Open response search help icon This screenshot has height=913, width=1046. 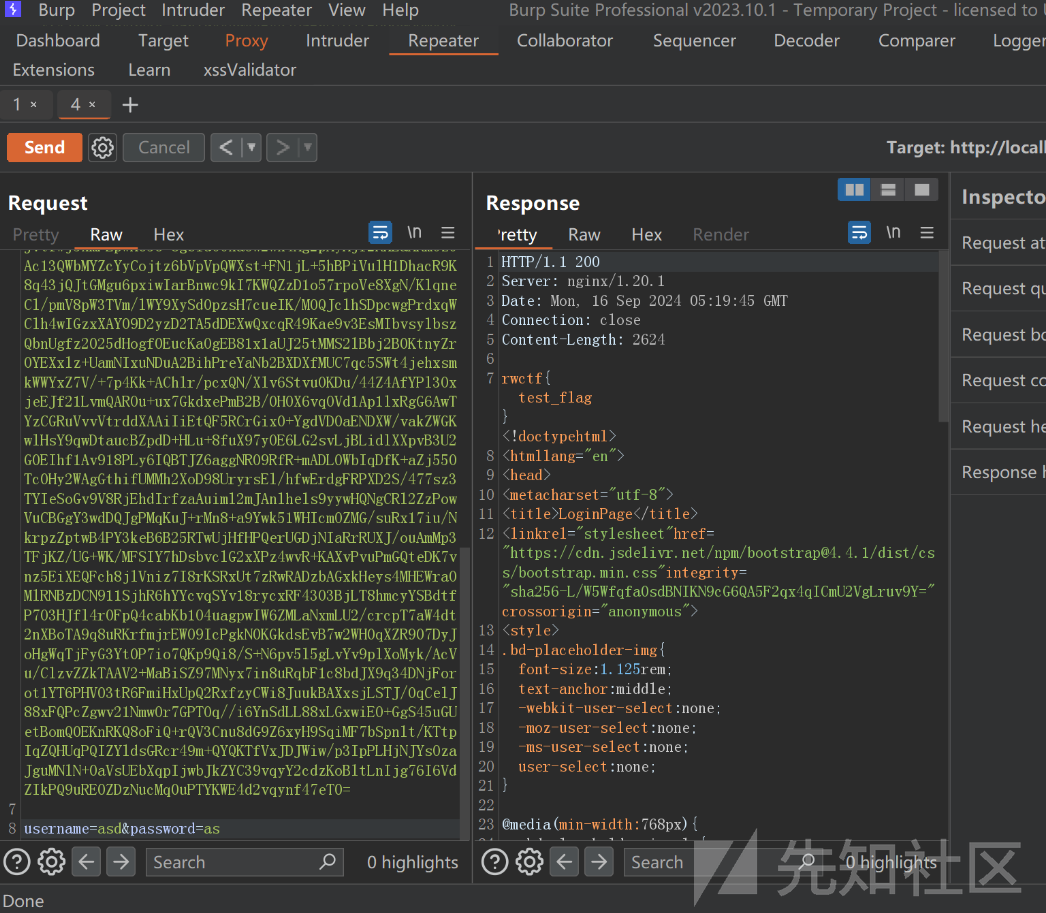(495, 862)
